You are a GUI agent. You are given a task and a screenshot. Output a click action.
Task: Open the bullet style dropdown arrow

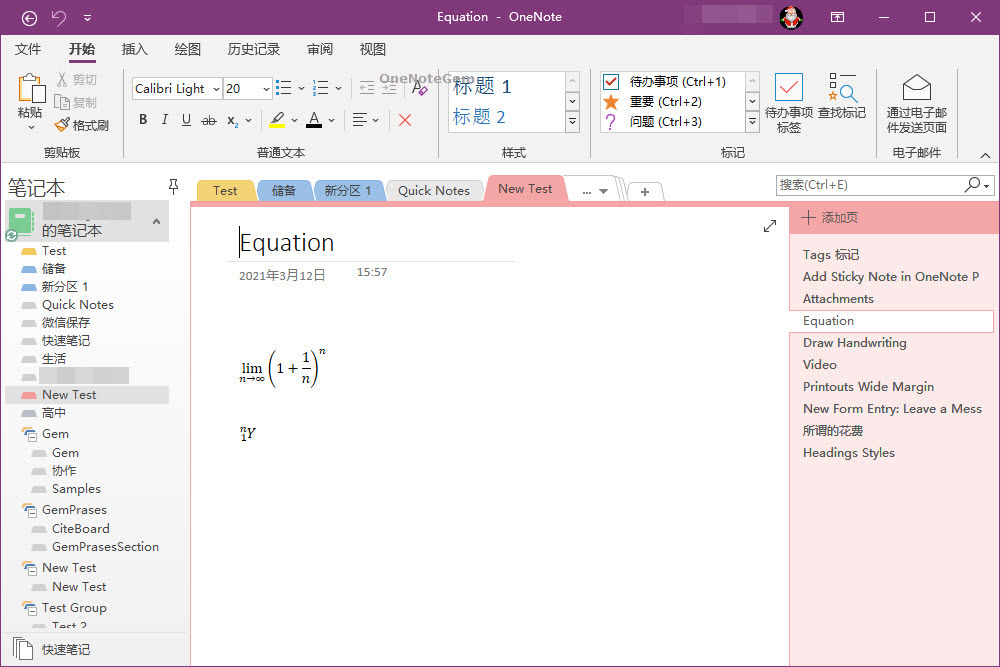tap(301, 89)
